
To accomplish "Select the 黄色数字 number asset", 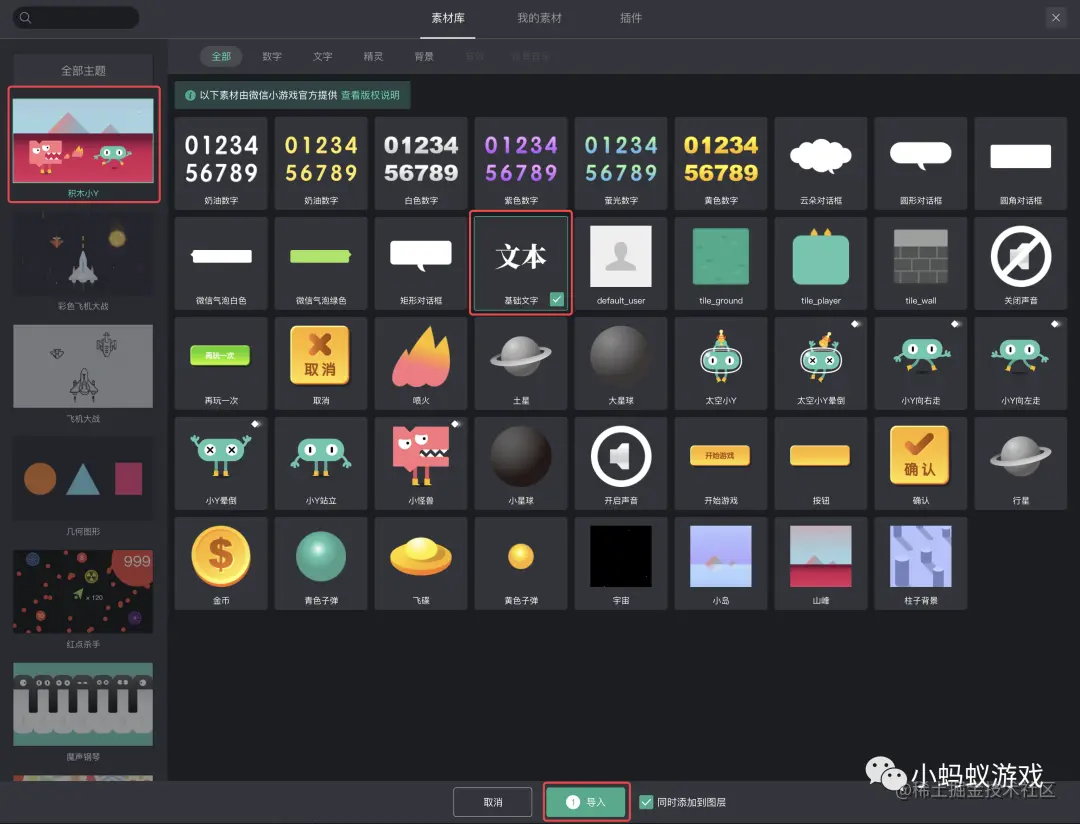I will (720, 163).
